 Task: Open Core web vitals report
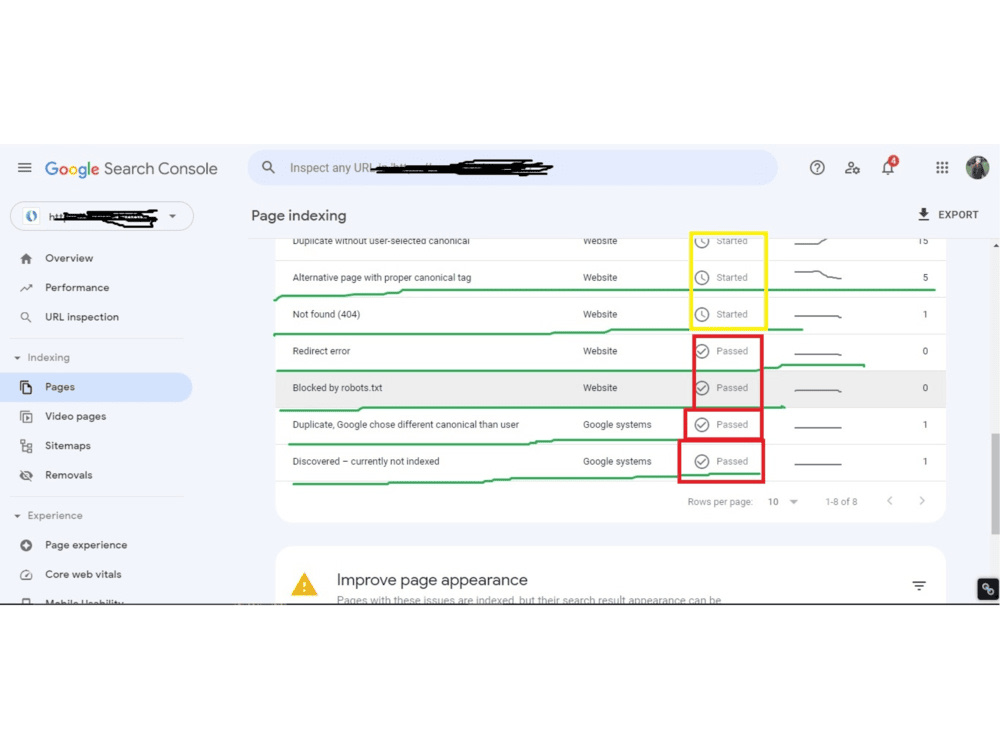83,575
